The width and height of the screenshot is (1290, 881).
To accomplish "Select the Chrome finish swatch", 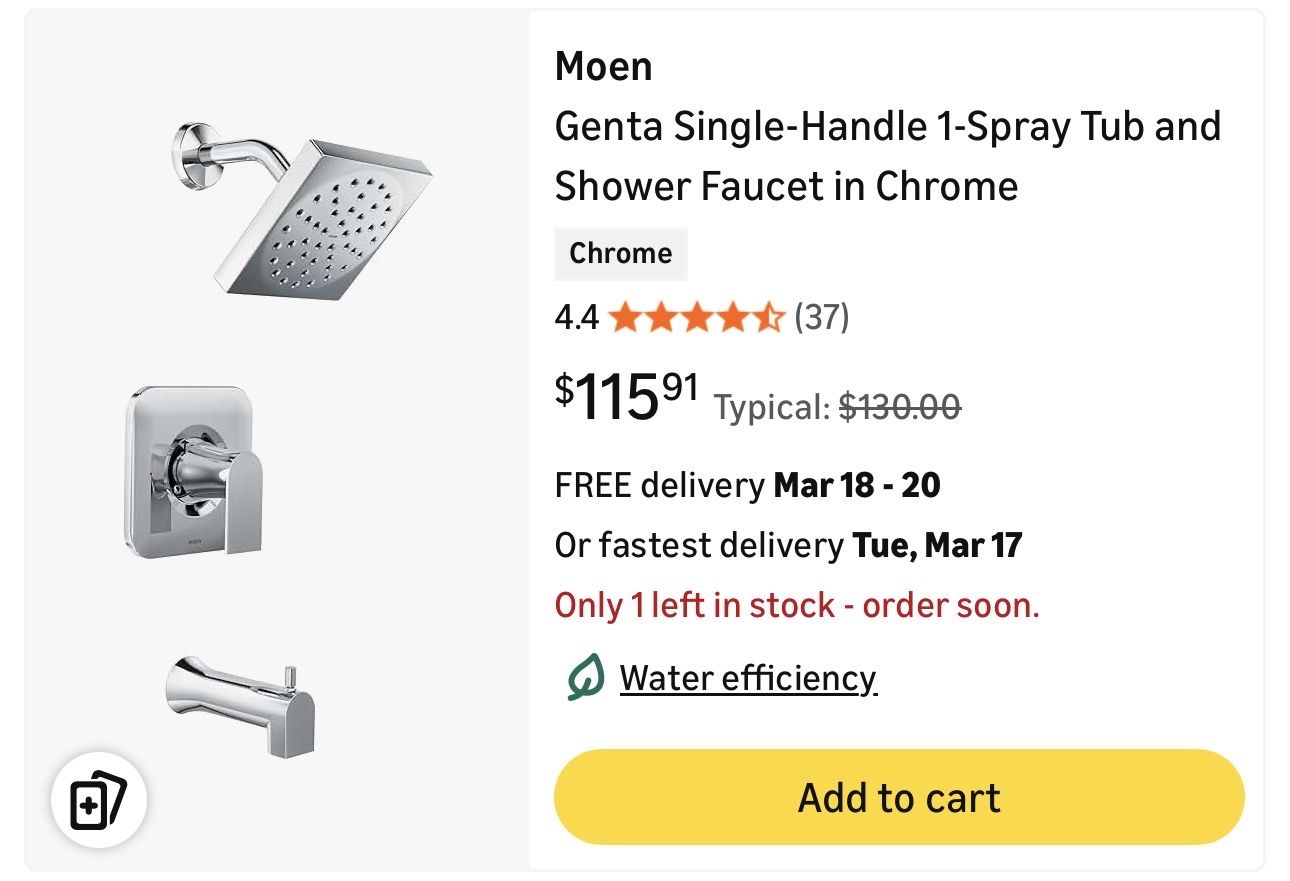I will (620, 253).
